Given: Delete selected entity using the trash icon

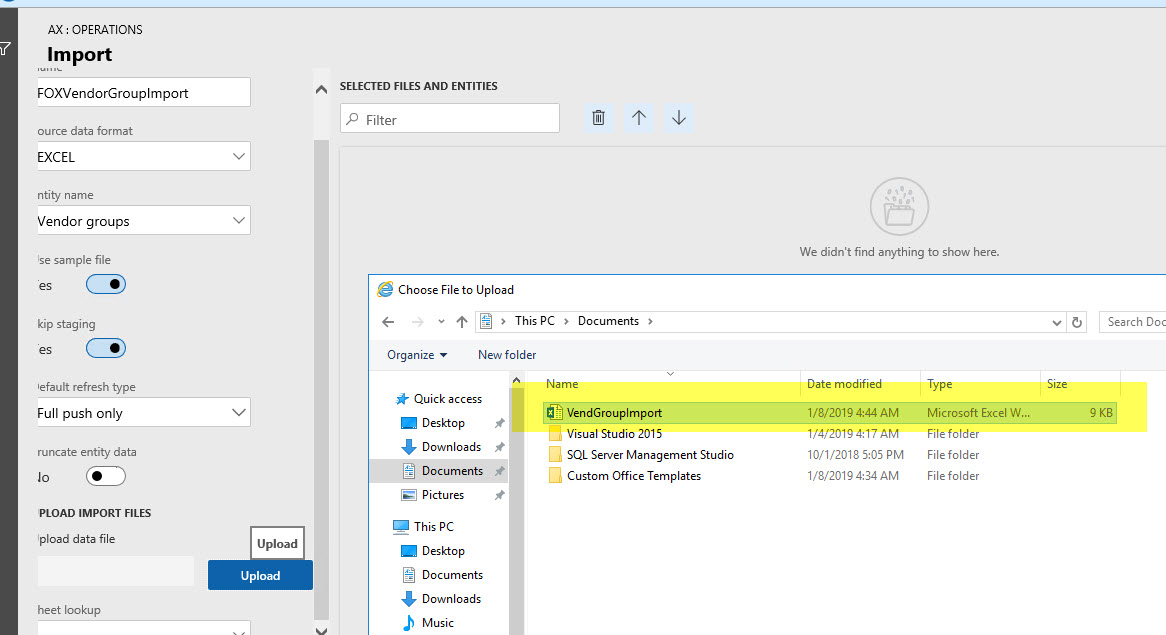Looking at the screenshot, I should coord(598,117).
